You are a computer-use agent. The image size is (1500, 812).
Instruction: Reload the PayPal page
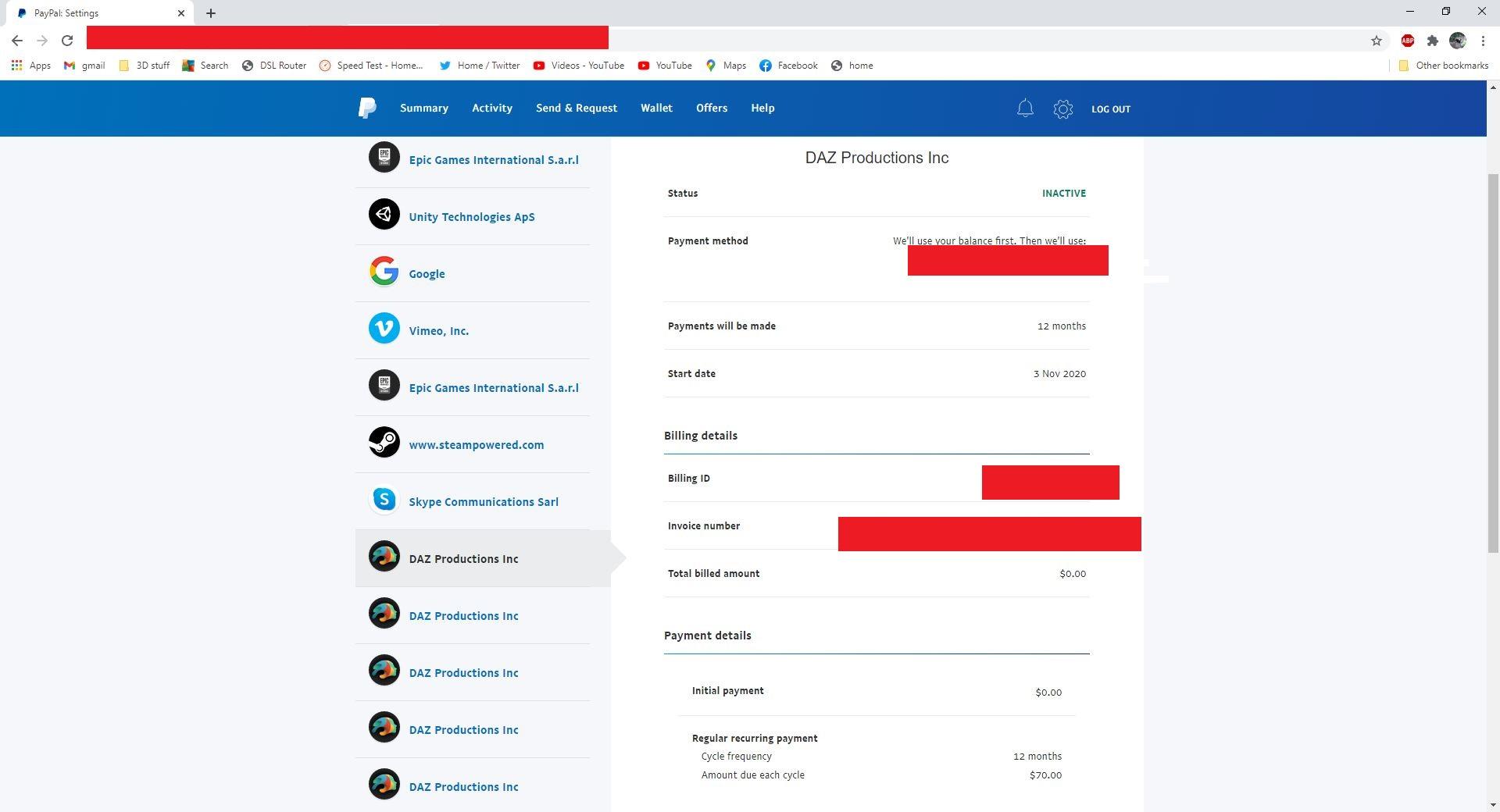[67, 41]
